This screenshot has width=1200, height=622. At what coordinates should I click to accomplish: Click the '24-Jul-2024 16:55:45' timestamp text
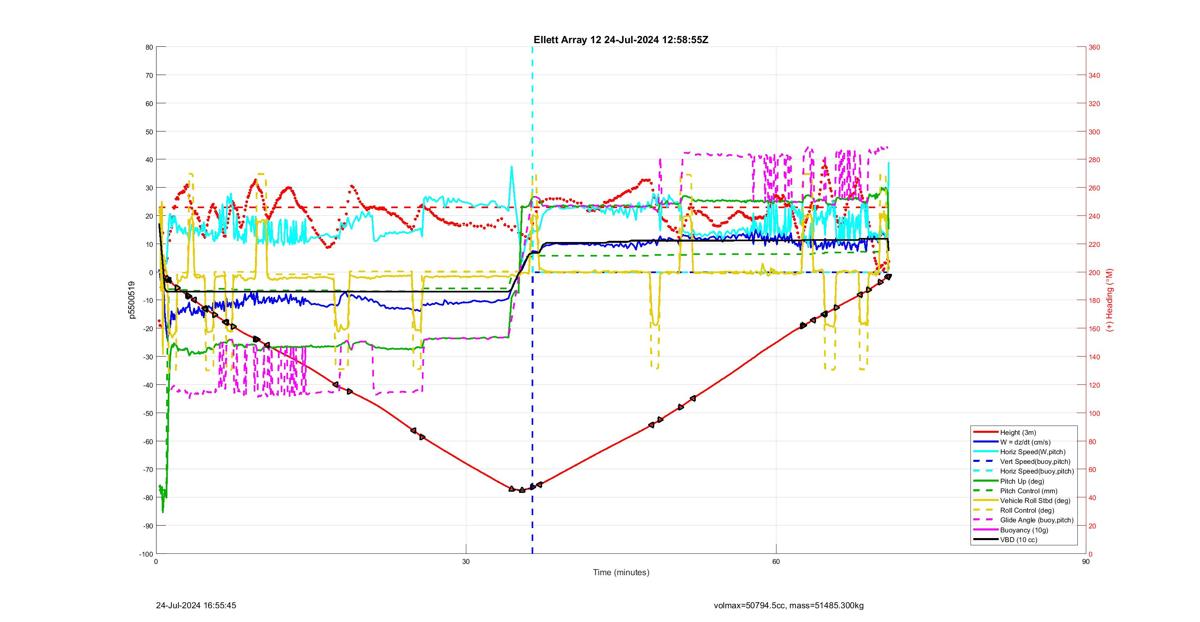pyautogui.click(x=196, y=605)
